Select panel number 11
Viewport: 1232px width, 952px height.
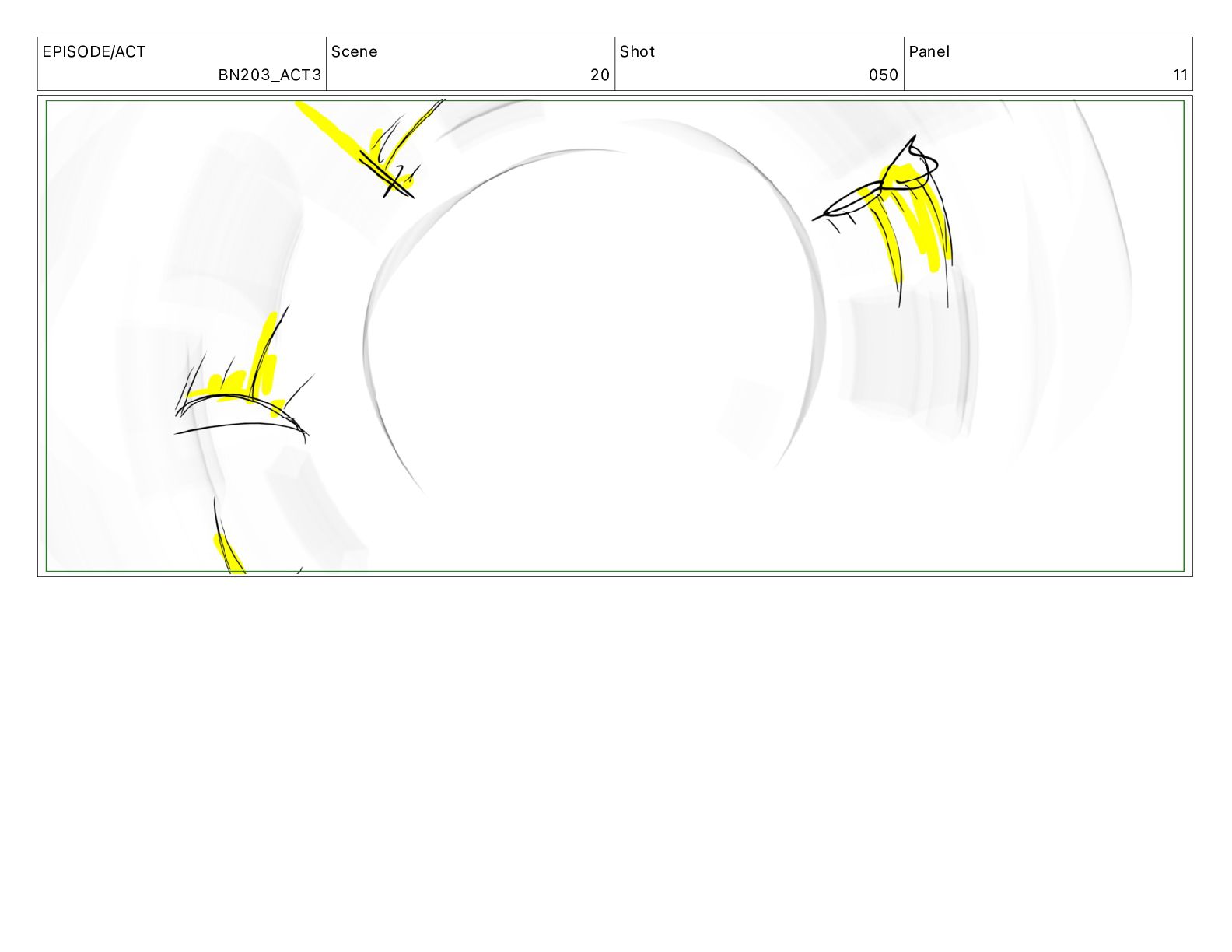pos(1181,75)
